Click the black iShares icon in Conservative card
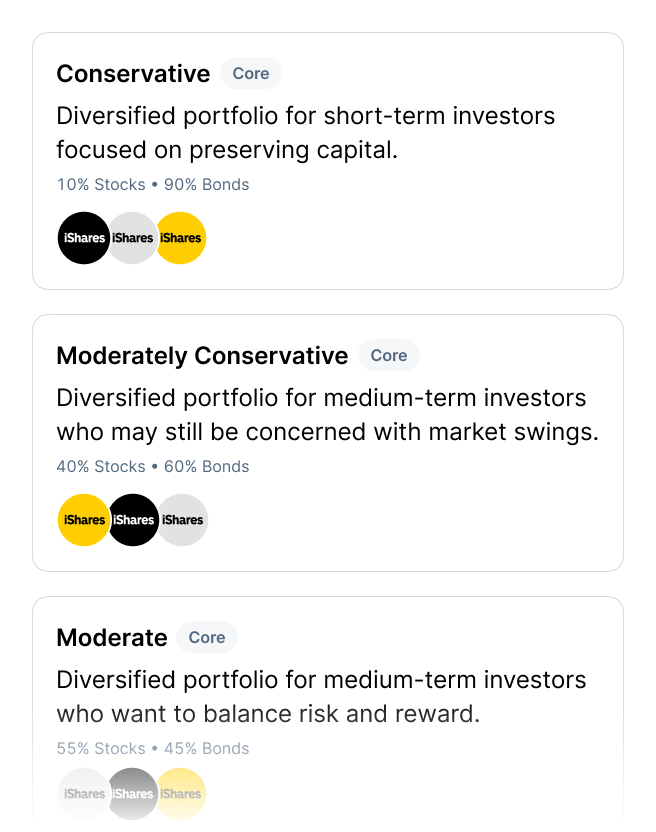Image resolution: width=656 pixels, height=832 pixels. [x=83, y=238]
